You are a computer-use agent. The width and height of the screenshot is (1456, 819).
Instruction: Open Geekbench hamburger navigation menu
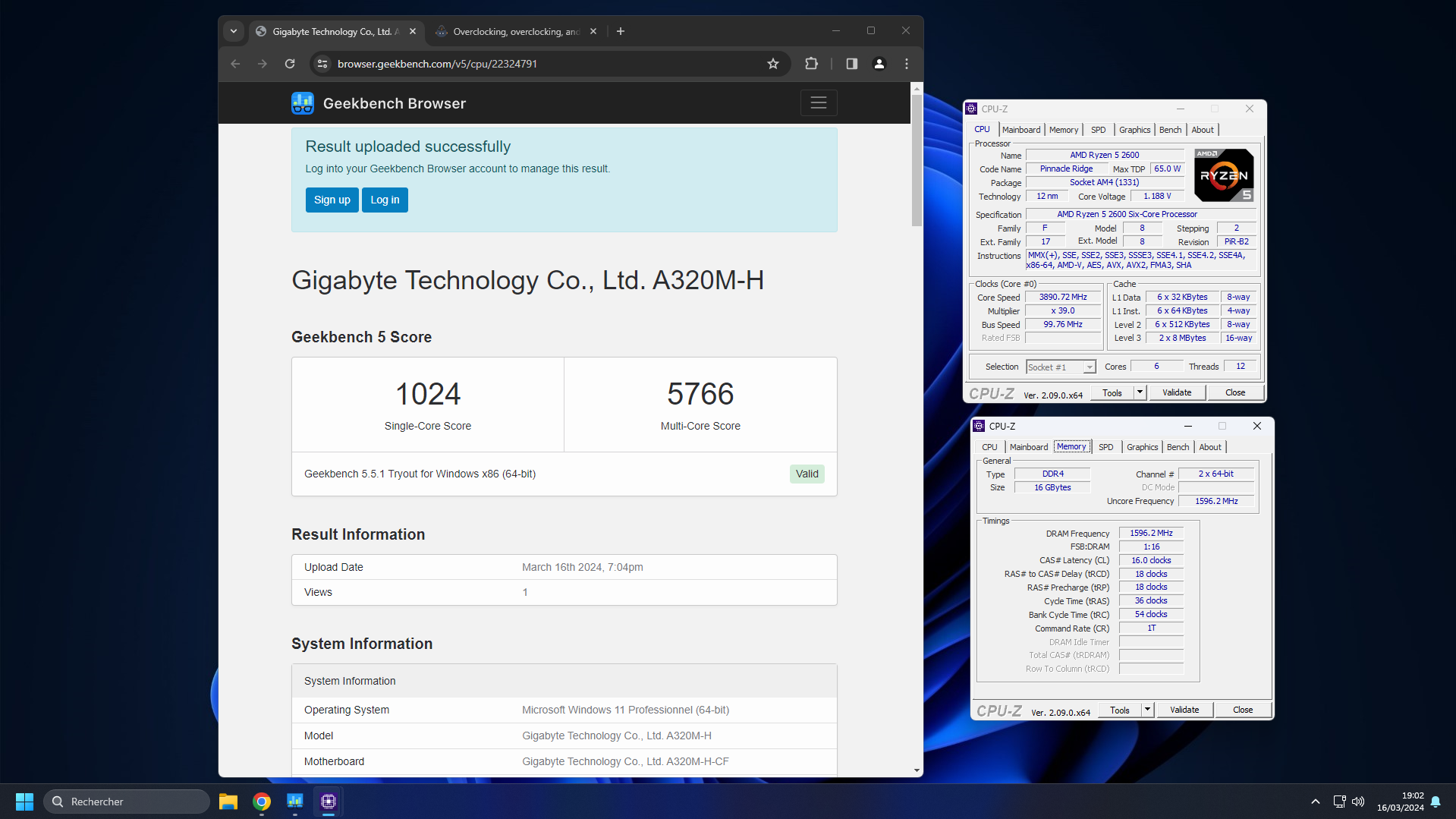pos(819,103)
